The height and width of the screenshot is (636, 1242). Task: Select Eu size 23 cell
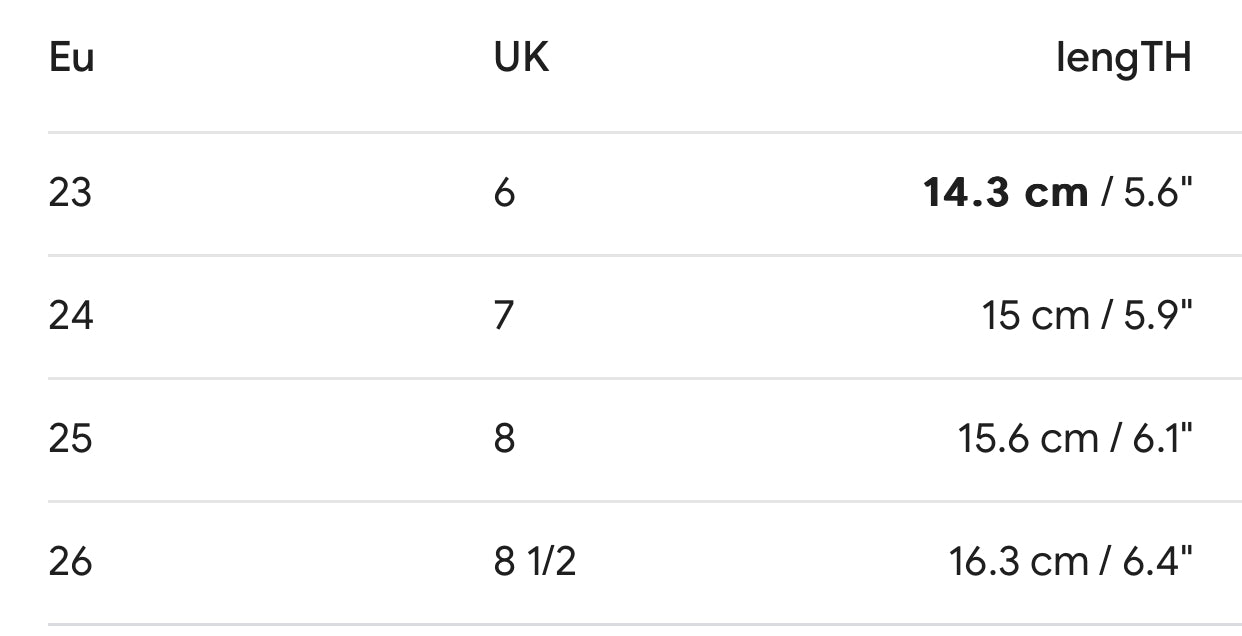[x=70, y=192]
